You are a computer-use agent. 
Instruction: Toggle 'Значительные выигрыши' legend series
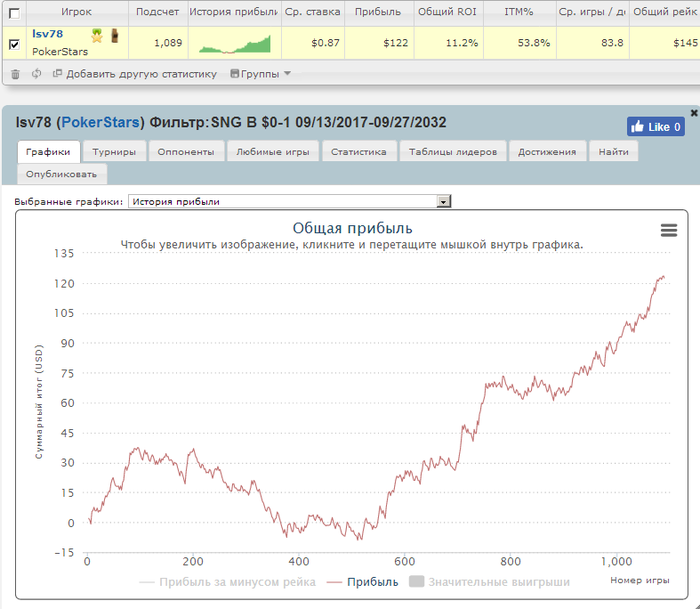(490, 582)
